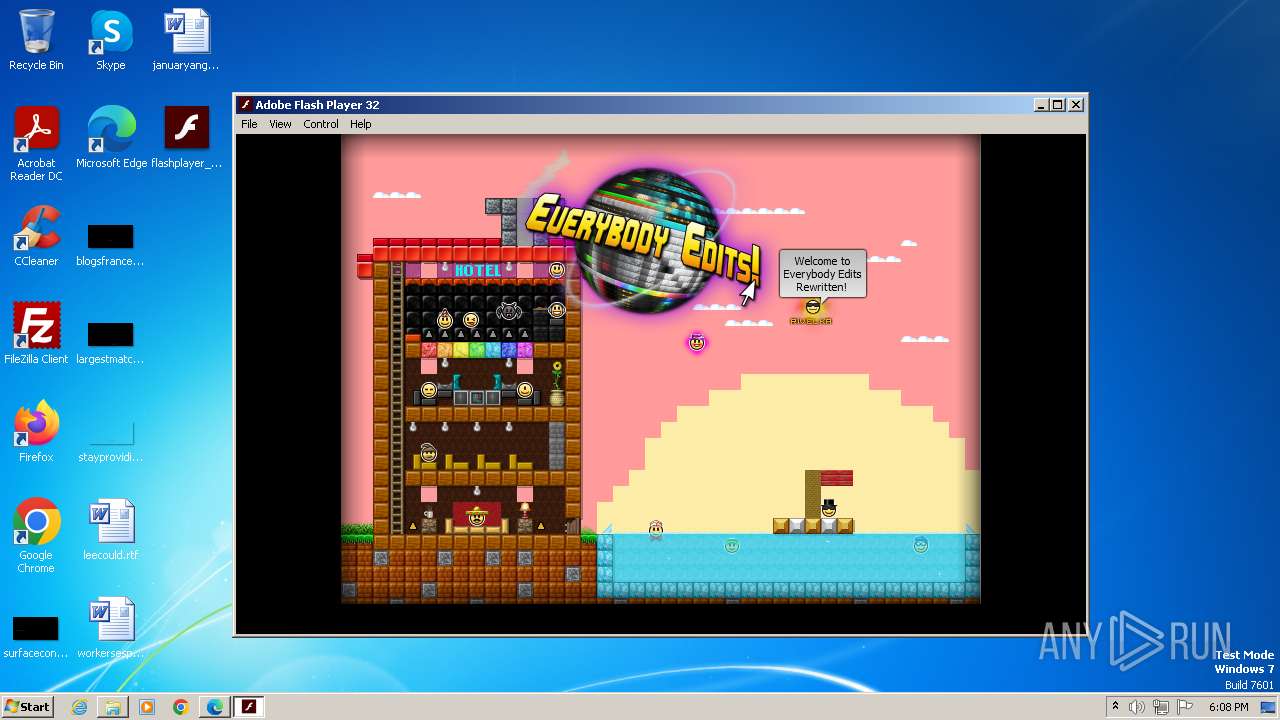Screen dimensions: 1280x720
Task: Open the Control menu in Flash Player
Action: [321, 124]
